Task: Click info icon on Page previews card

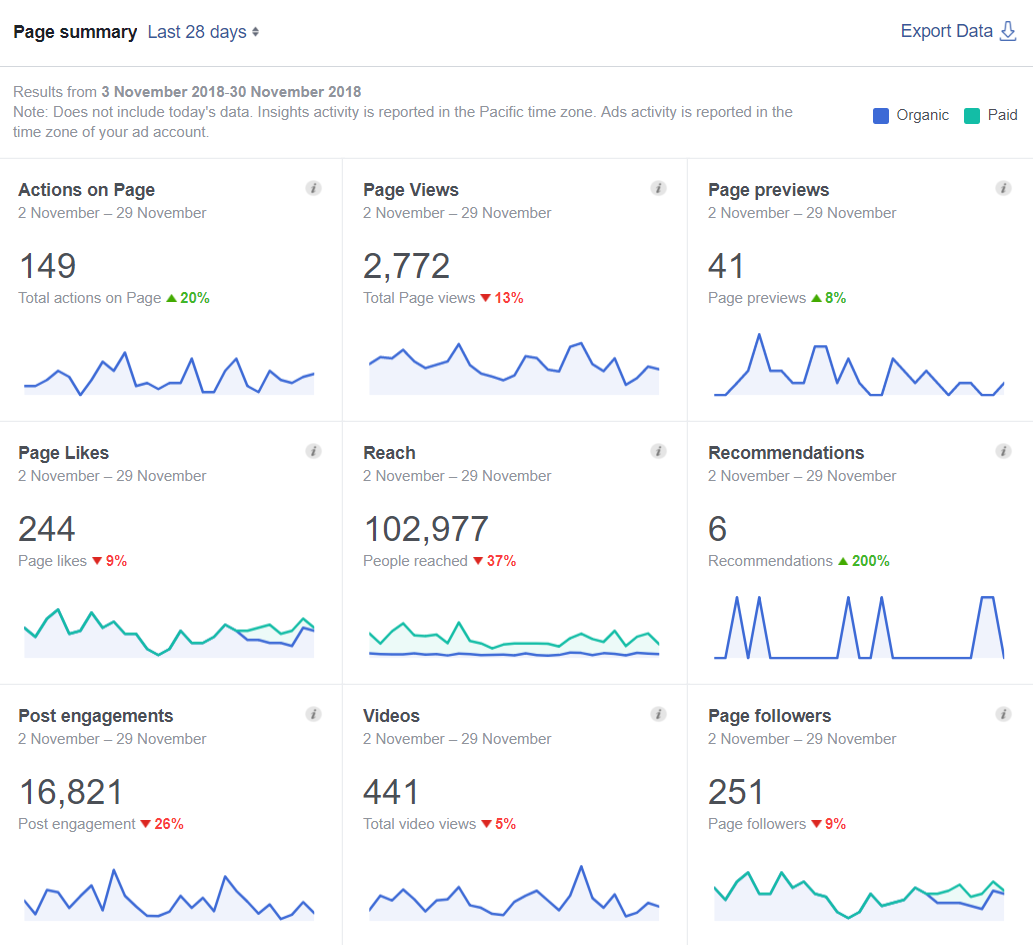Action: pyautogui.click(x=1003, y=188)
